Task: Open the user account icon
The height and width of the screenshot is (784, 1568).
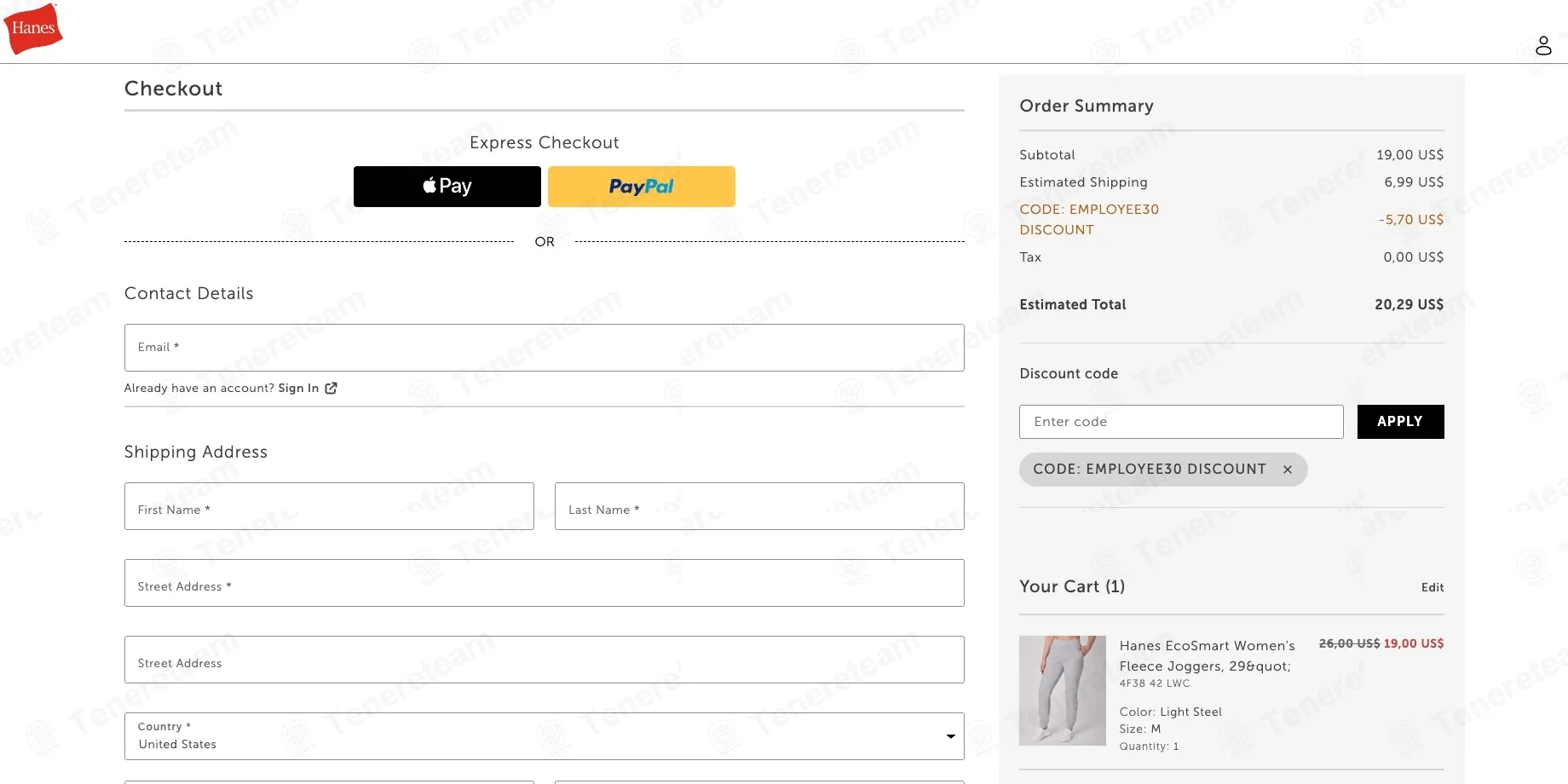Action: 1543,45
